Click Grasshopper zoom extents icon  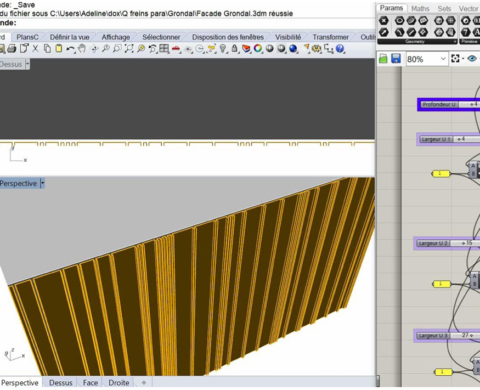pos(455,59)
